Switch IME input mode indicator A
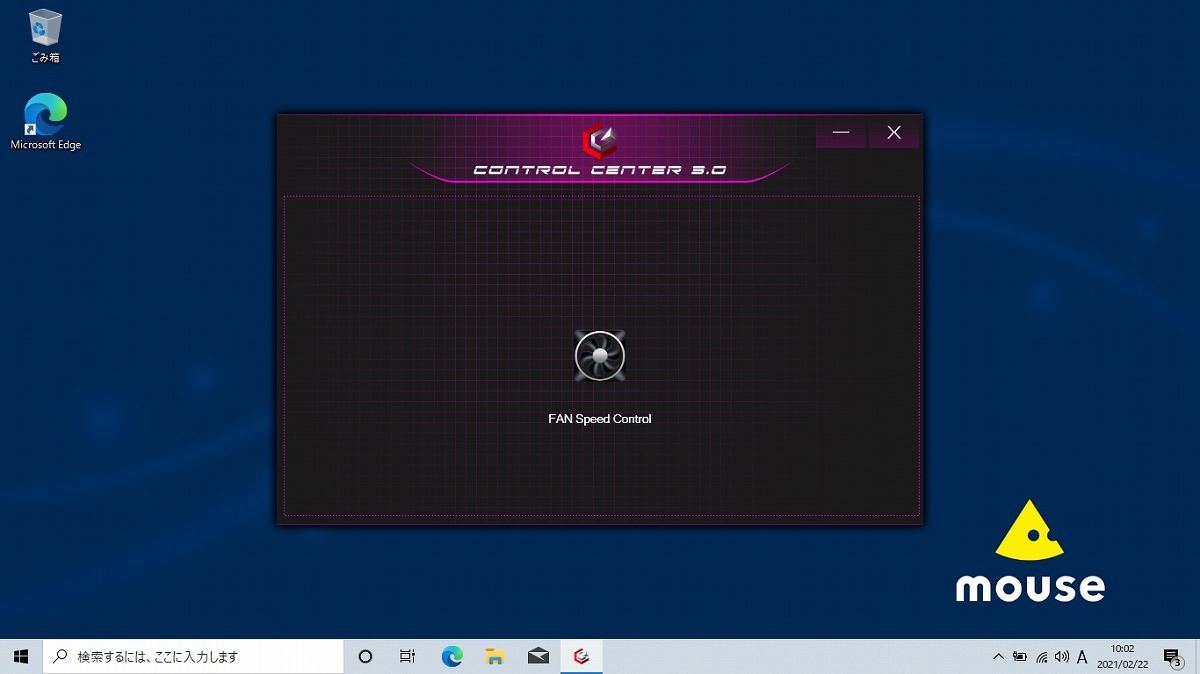 pyautogui.click(x=1082, y=657)
